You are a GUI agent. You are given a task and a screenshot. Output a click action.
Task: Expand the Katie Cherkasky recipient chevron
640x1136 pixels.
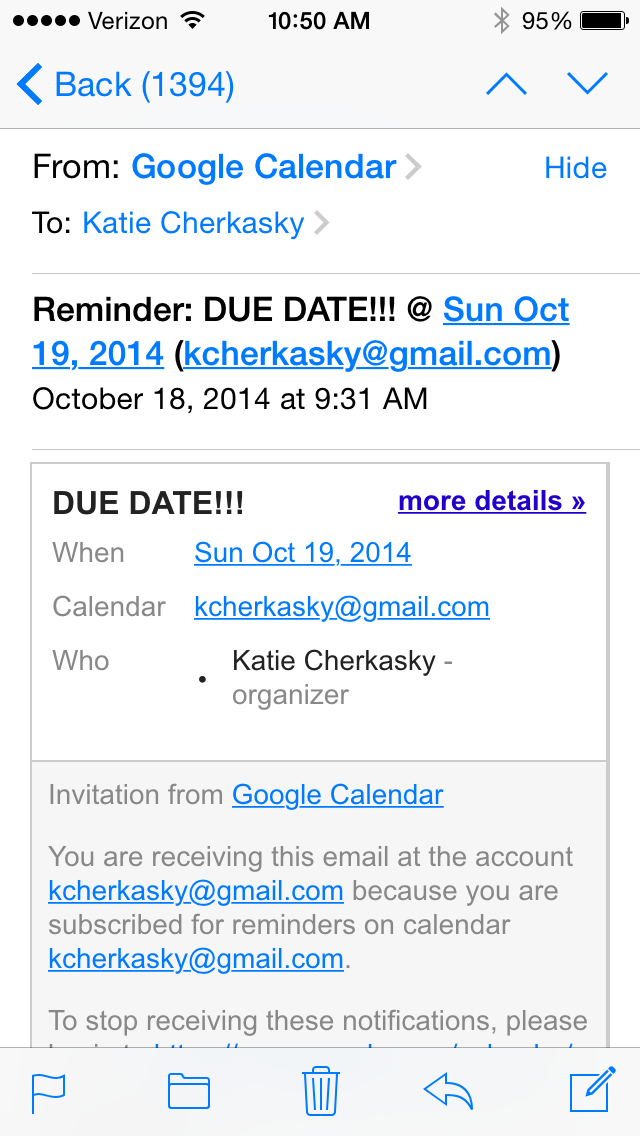click(x=322, y=222)
